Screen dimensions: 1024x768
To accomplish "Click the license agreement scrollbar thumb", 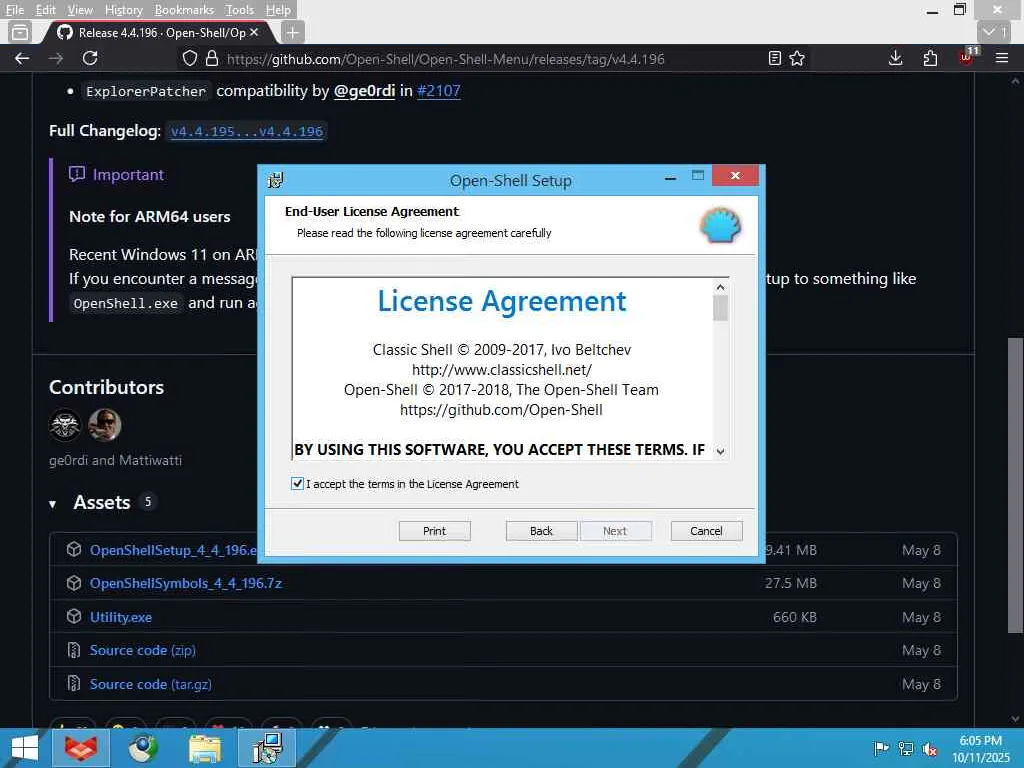I will [720, 308].
